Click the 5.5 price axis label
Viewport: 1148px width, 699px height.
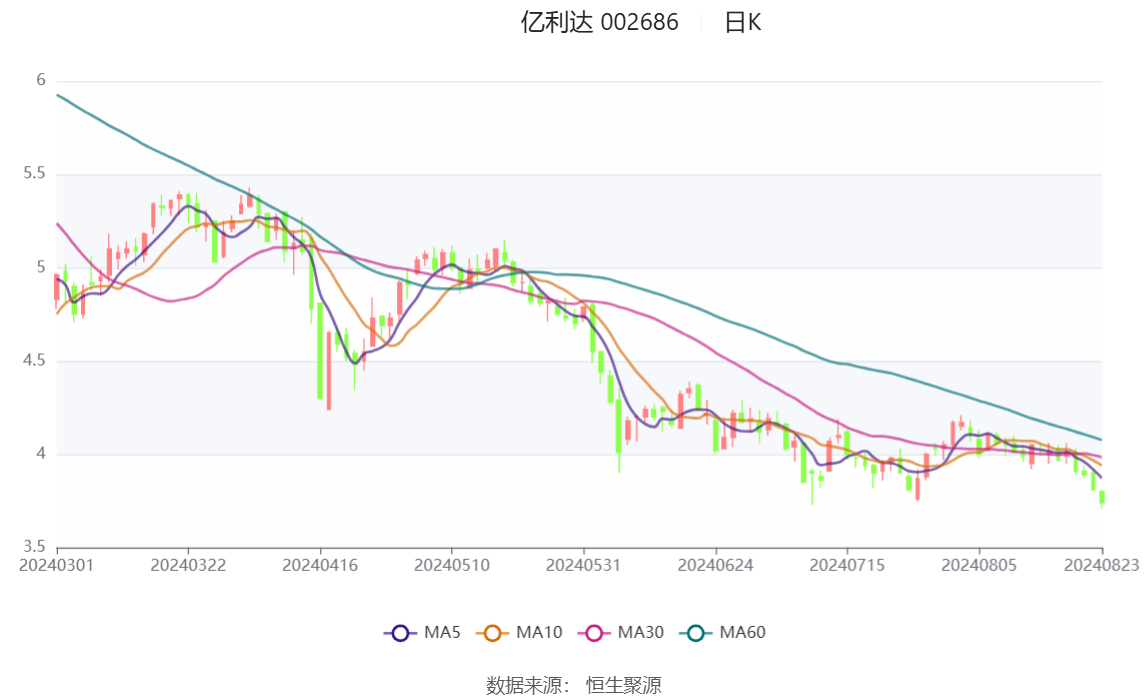coord(34,173)
